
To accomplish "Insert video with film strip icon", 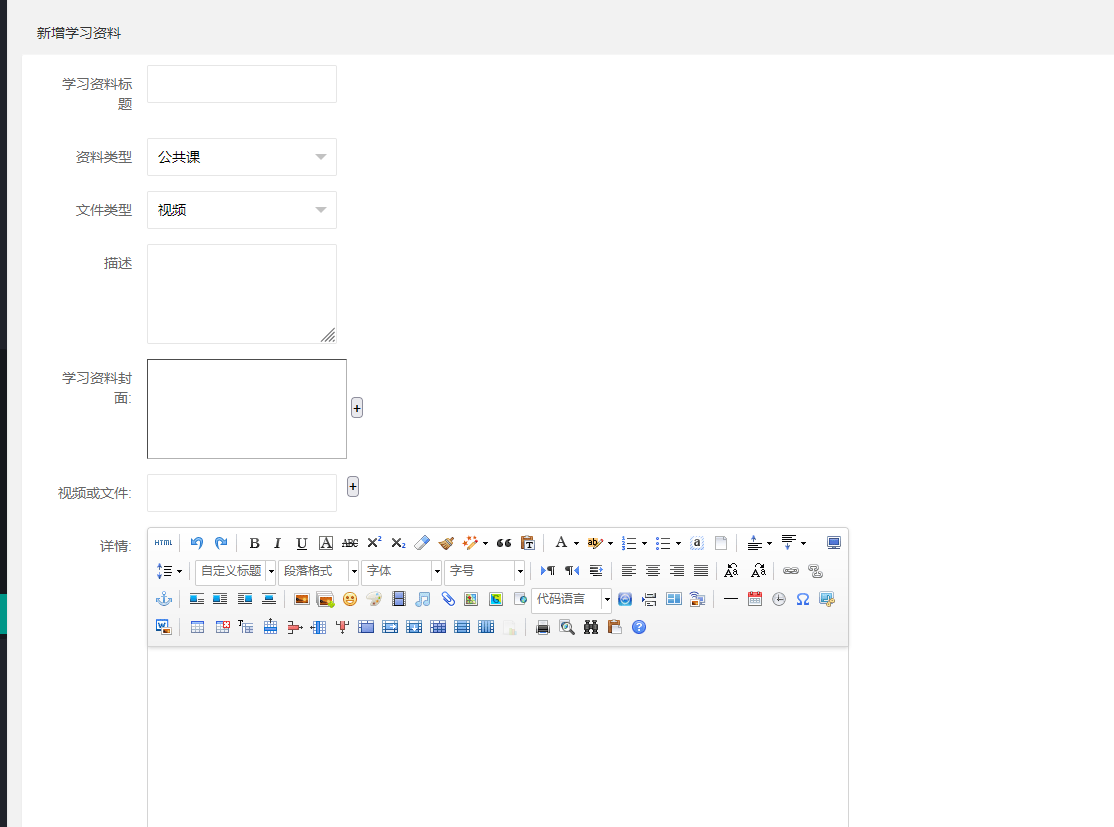I will 399,599.
